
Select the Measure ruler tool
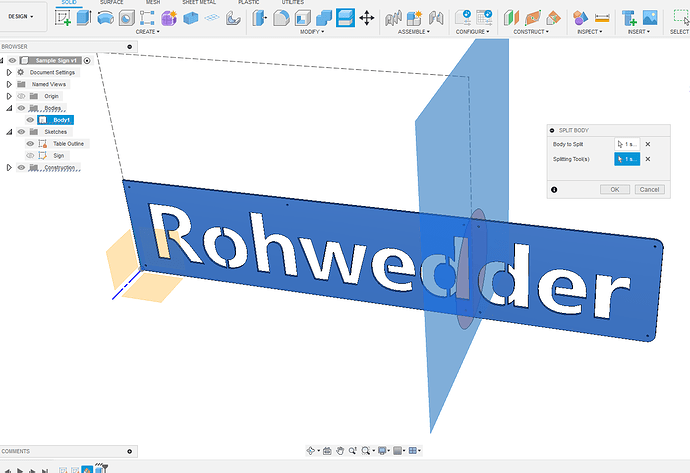click(x=602, y=18)
